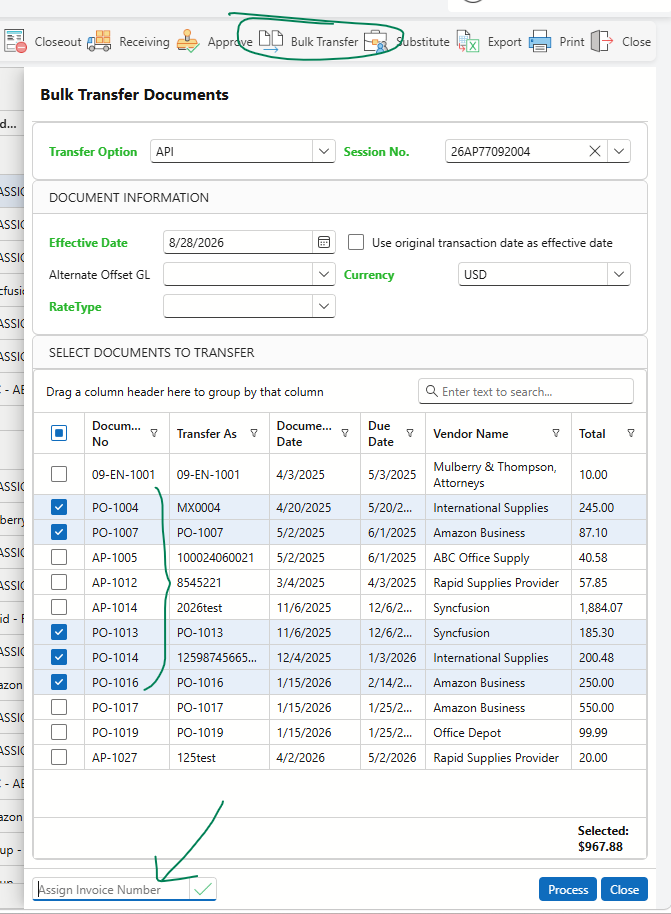
Task: Check the AP-1014 row checkbox
Action: coord(59,607)
